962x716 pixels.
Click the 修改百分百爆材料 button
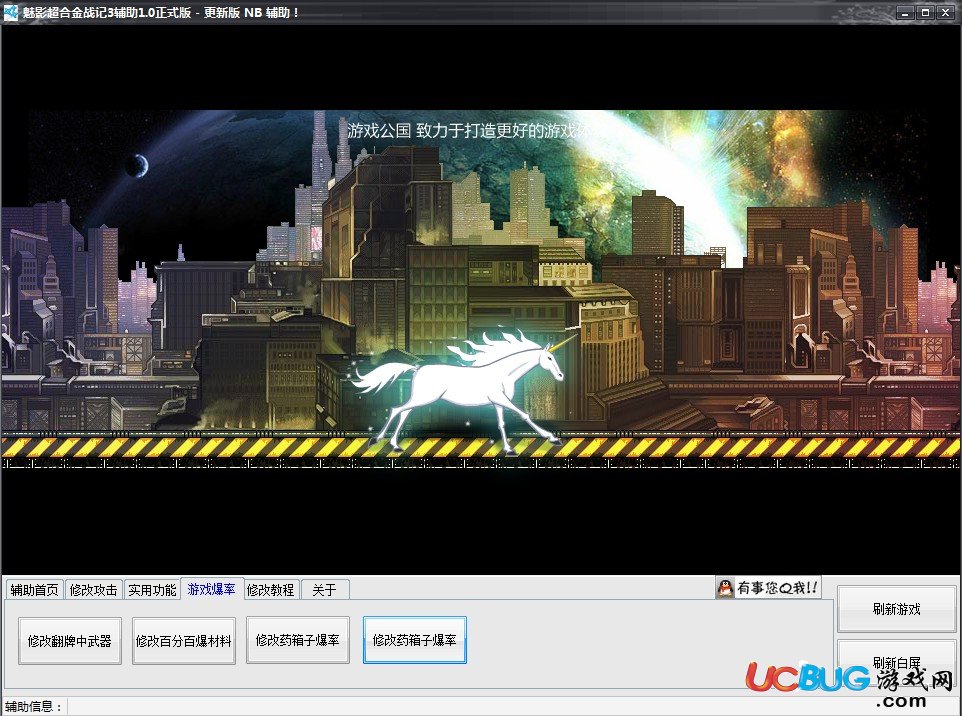184,641
